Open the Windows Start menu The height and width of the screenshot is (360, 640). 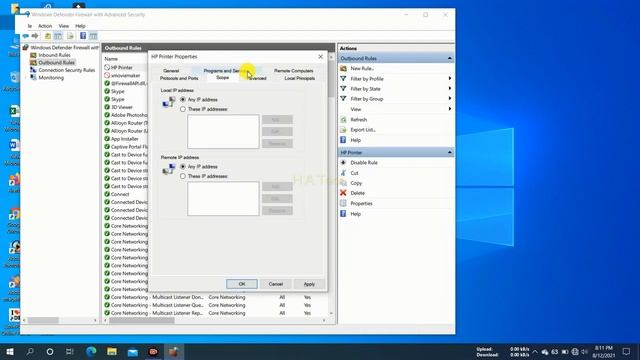[10, 351]
